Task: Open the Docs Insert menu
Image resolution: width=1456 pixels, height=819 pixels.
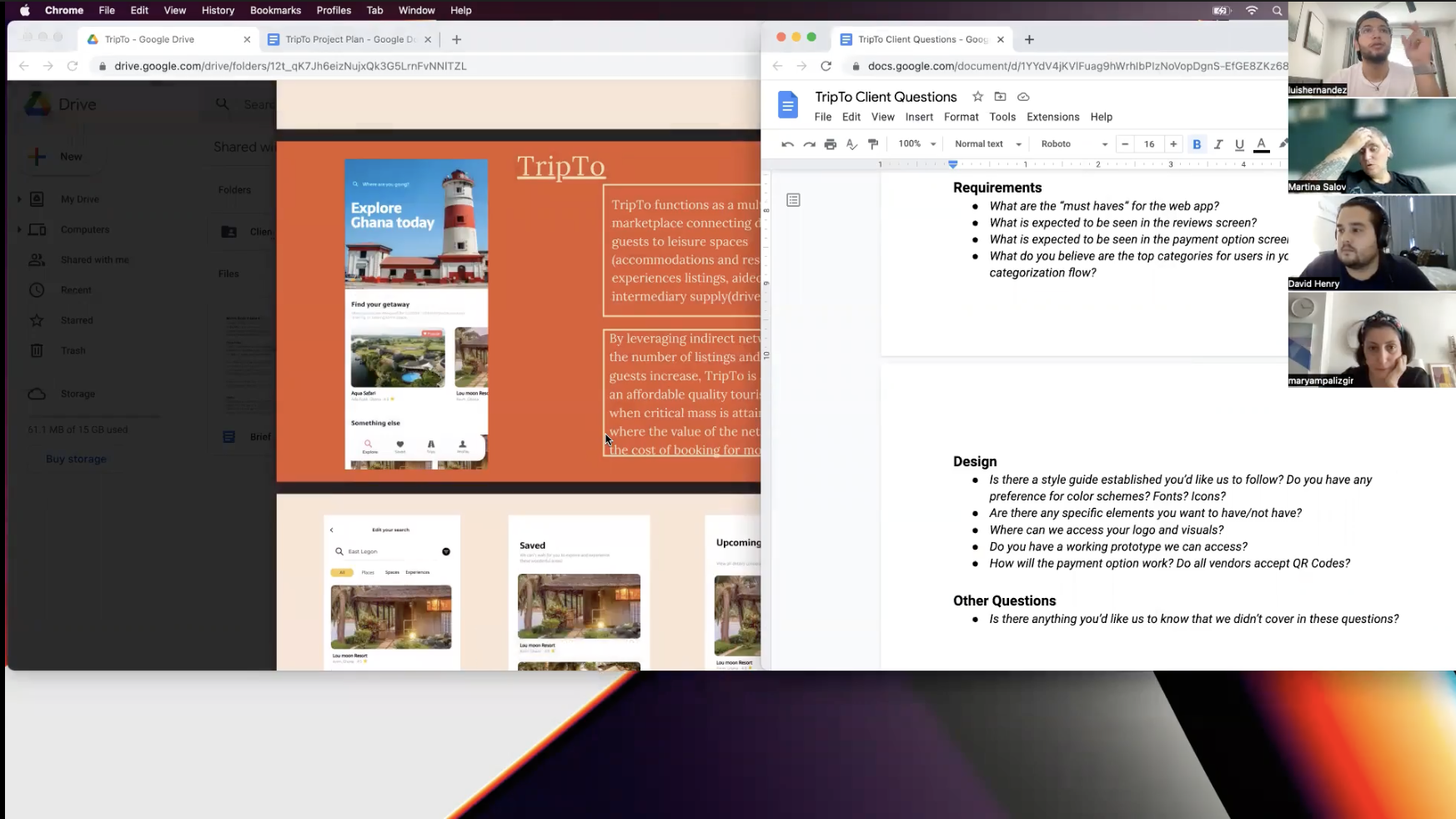Action: click(x=919, y=117)
